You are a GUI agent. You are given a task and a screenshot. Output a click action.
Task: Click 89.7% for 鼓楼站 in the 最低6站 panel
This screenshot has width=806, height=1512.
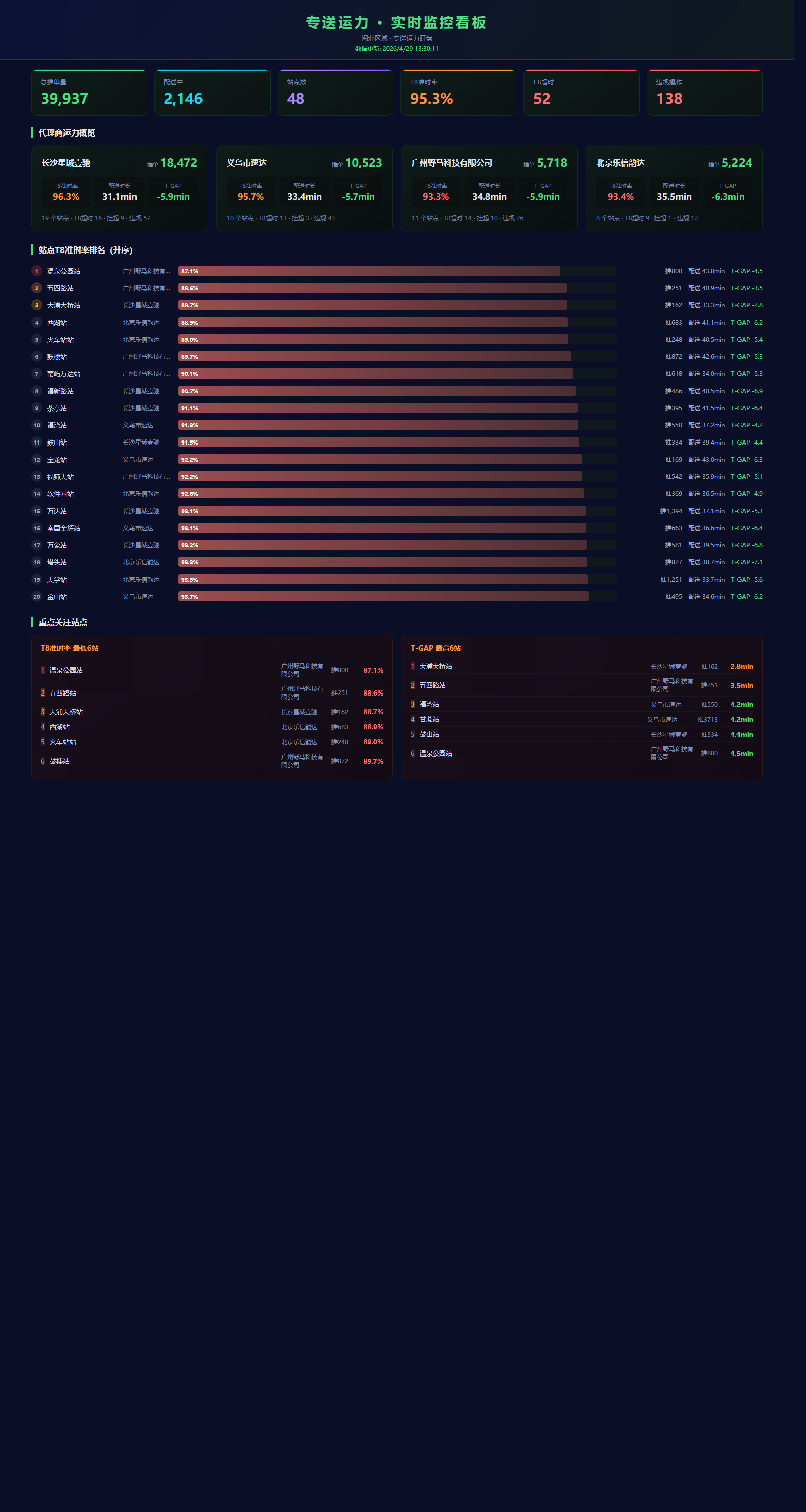373,761
